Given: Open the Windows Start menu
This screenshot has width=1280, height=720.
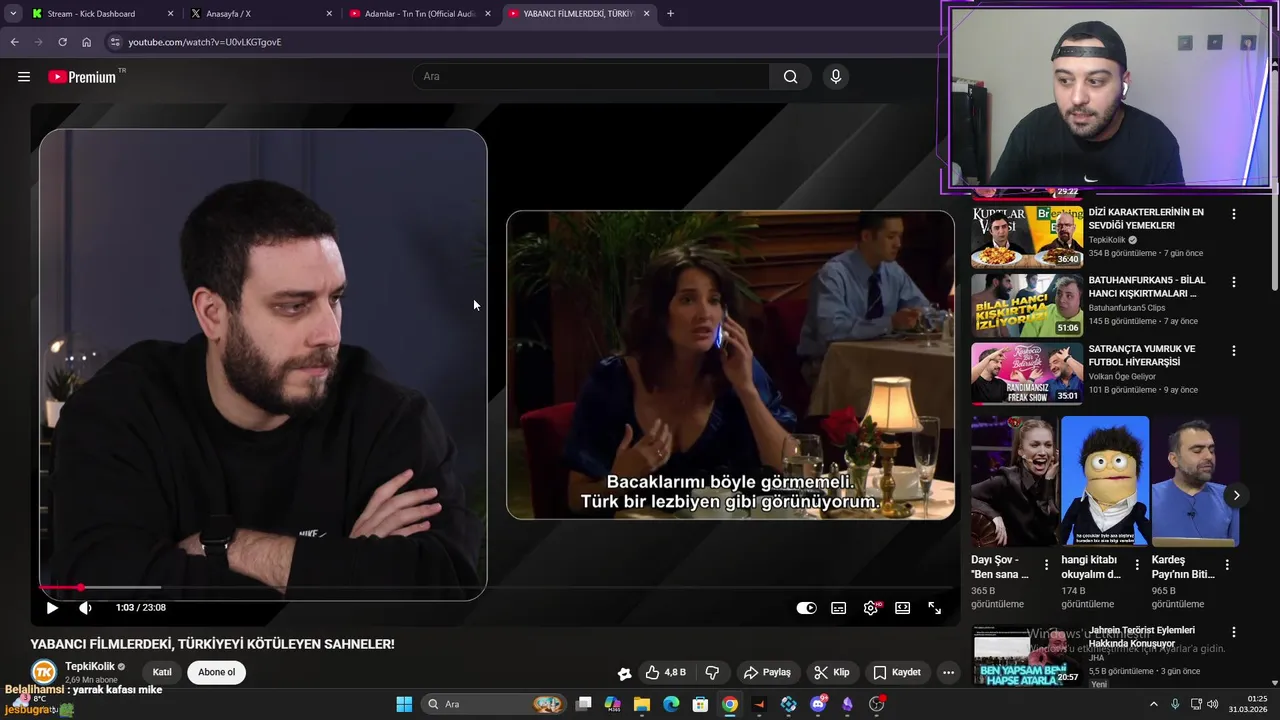Looking at the screenshot, I should (404, 704).
